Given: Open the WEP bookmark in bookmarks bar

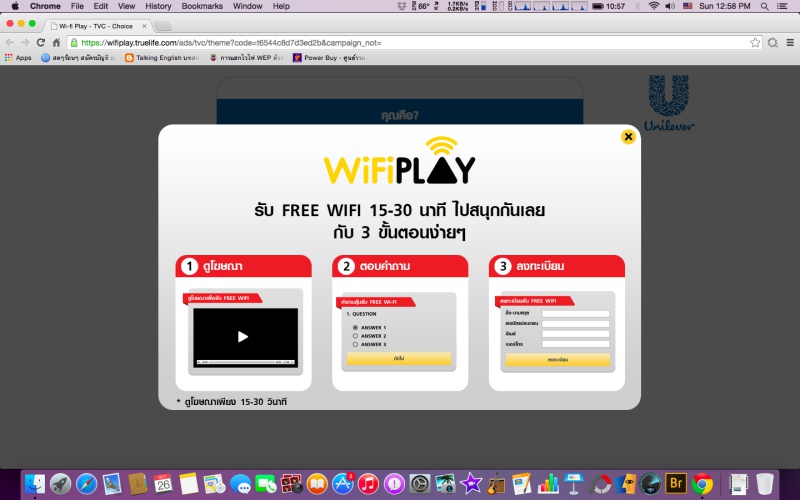Looking at the screenshot, I should point(246,58).
